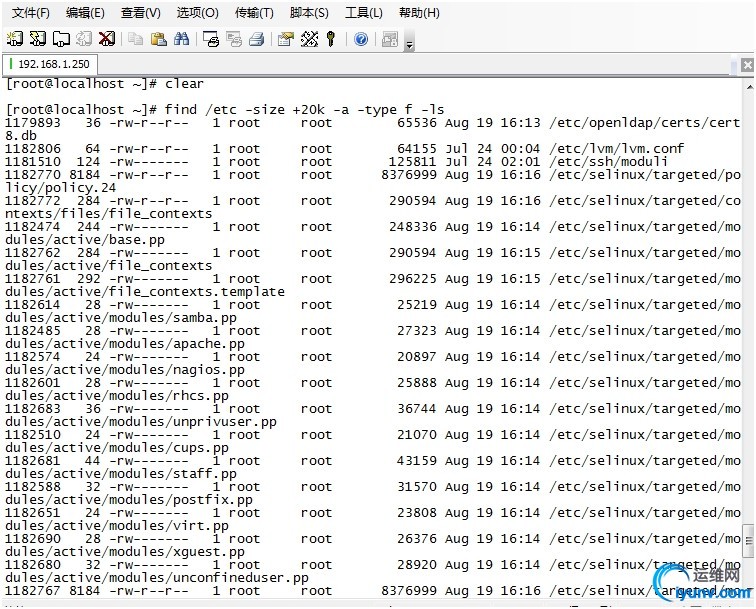Click 'dules/active/base.pp' text
The width and height of the screenshot is (756, 609).
click(85, 240)
